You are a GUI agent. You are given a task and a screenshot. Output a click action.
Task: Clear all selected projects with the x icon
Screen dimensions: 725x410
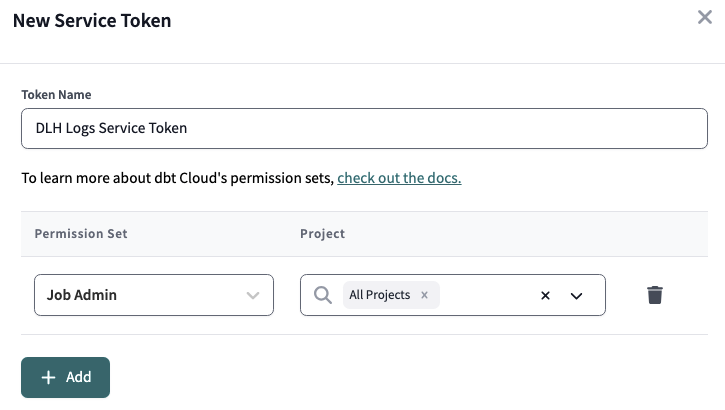pos(545,296)
